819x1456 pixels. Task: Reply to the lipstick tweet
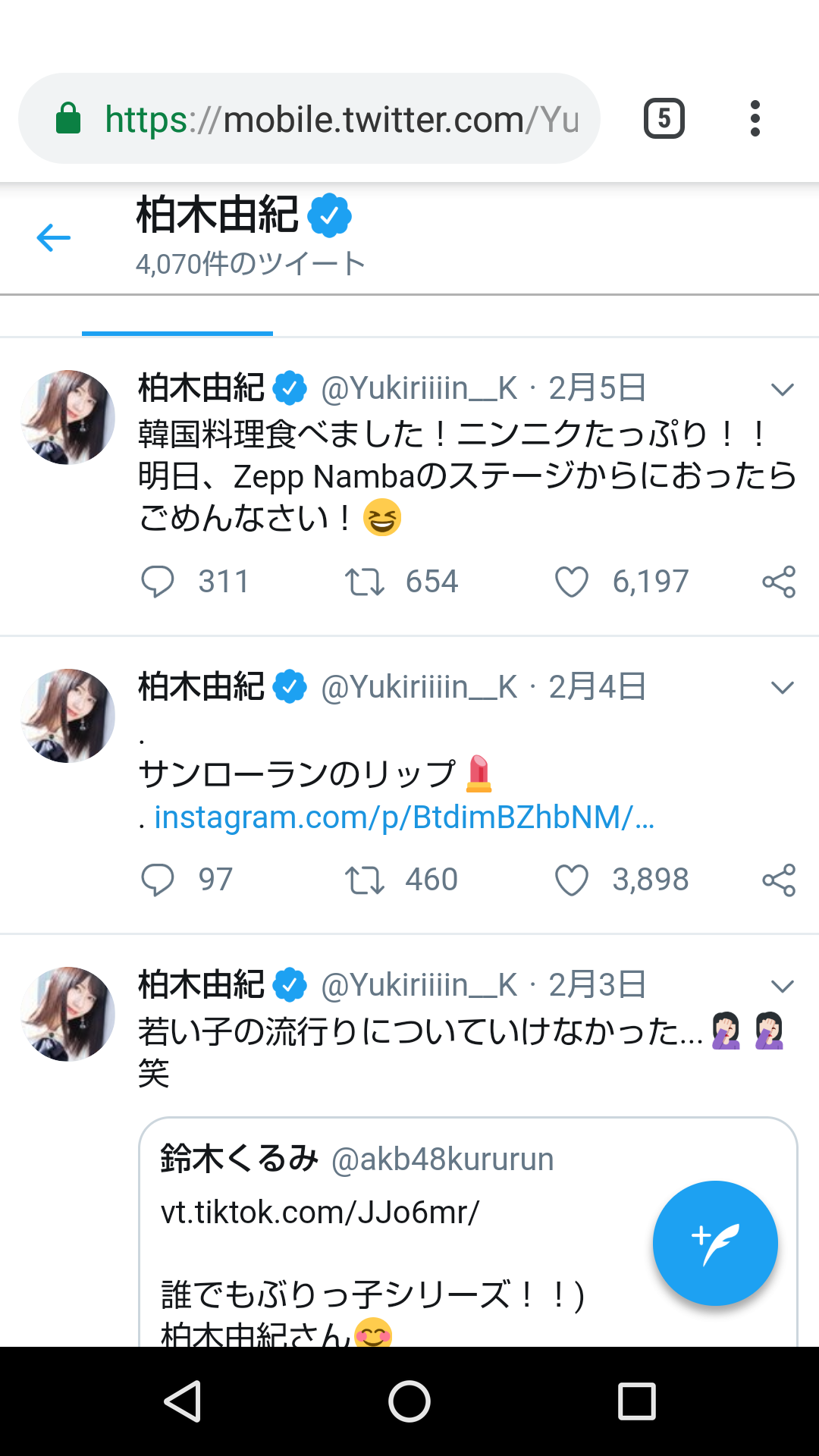coord(158,880)
